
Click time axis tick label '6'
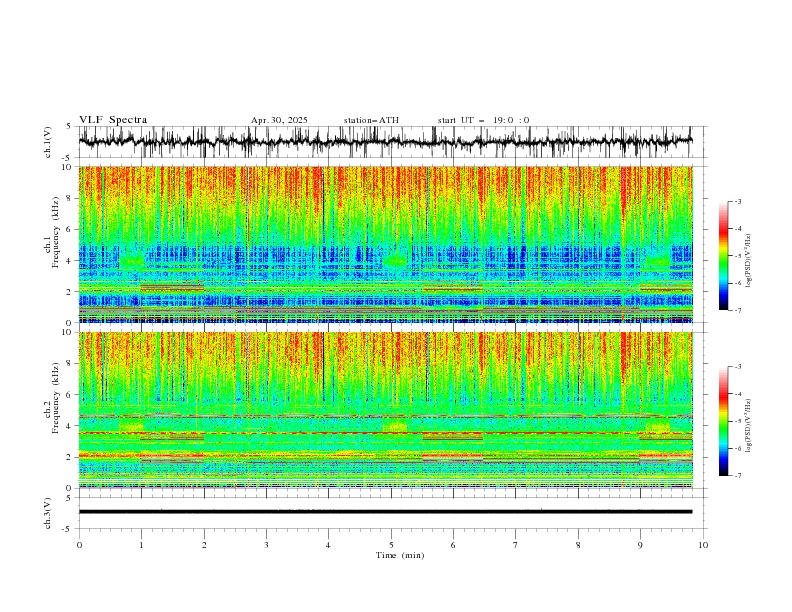click(453, 545)
